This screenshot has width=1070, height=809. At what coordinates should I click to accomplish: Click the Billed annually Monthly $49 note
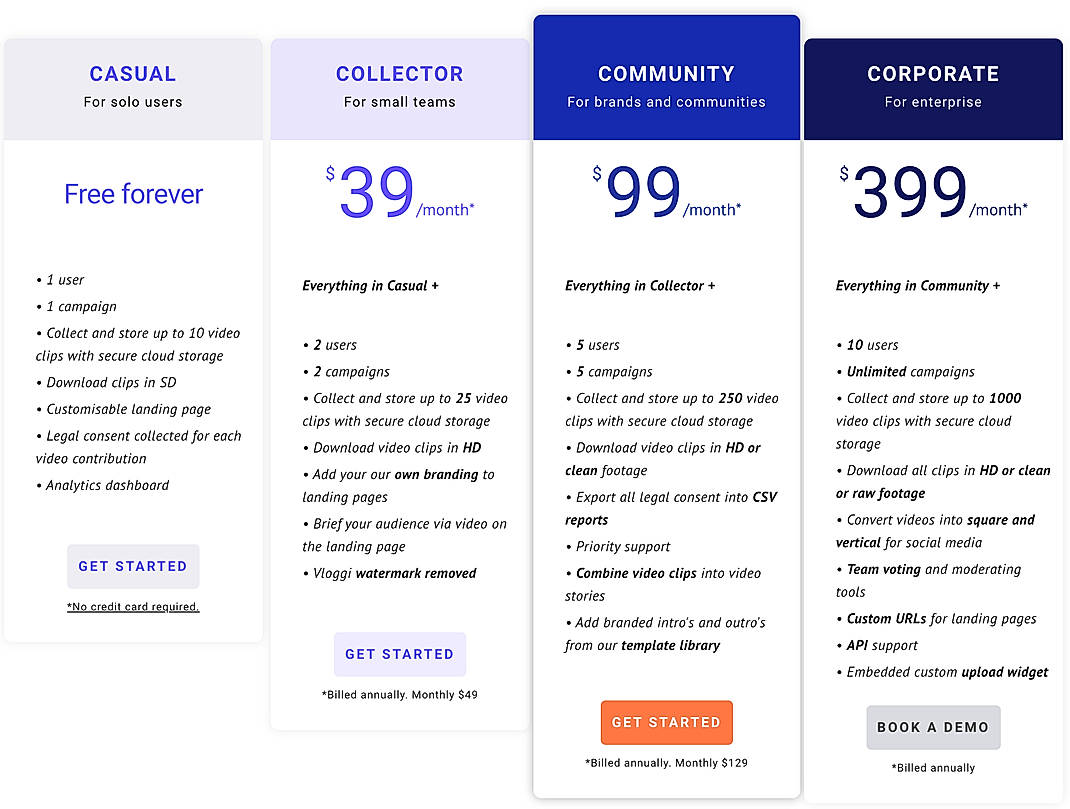click(399, 694)
